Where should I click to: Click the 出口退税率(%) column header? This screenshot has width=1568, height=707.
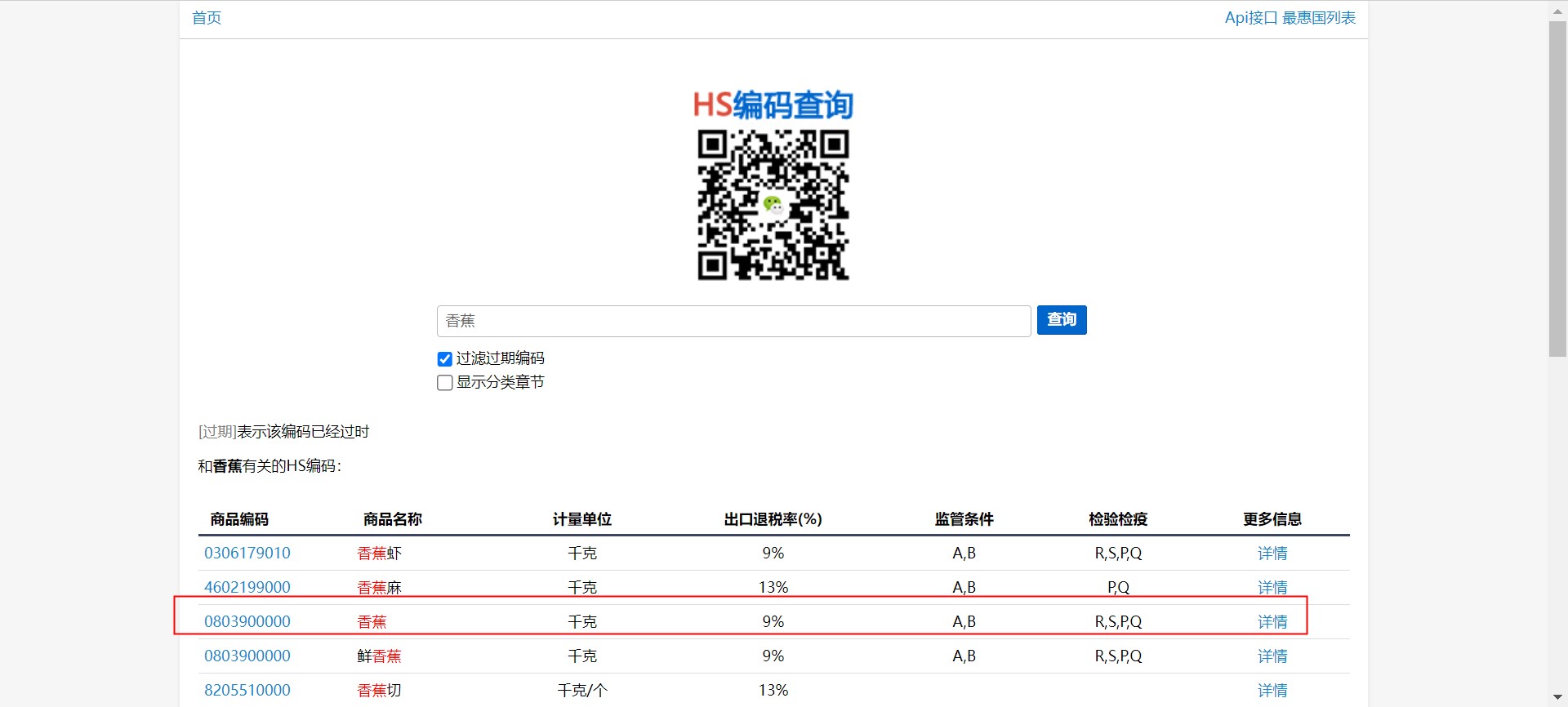point(773,519)
